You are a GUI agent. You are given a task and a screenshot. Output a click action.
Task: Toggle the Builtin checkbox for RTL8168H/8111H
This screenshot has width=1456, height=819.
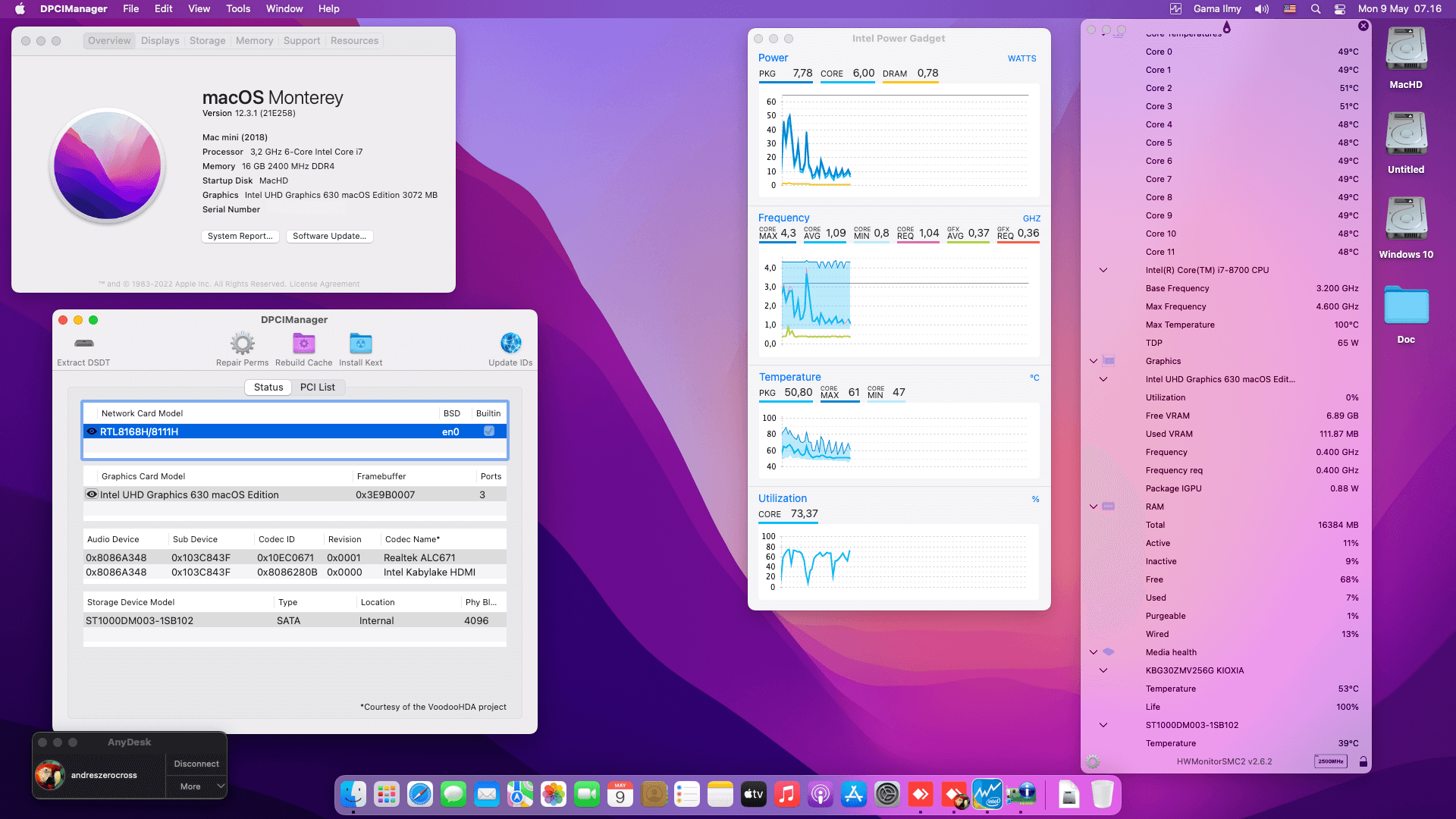(489, 431)
